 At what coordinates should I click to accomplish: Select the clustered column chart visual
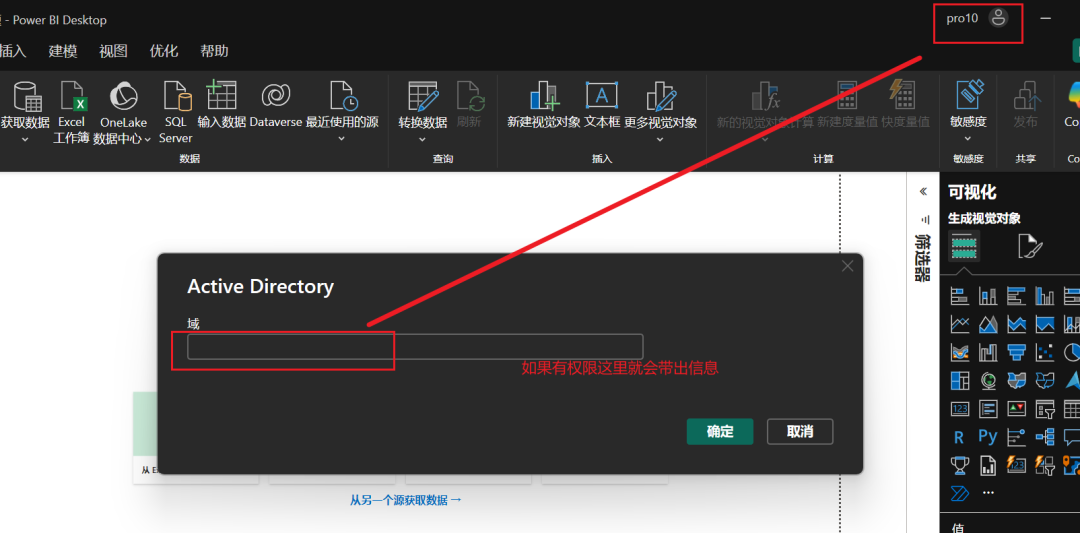pos(1044,297)
